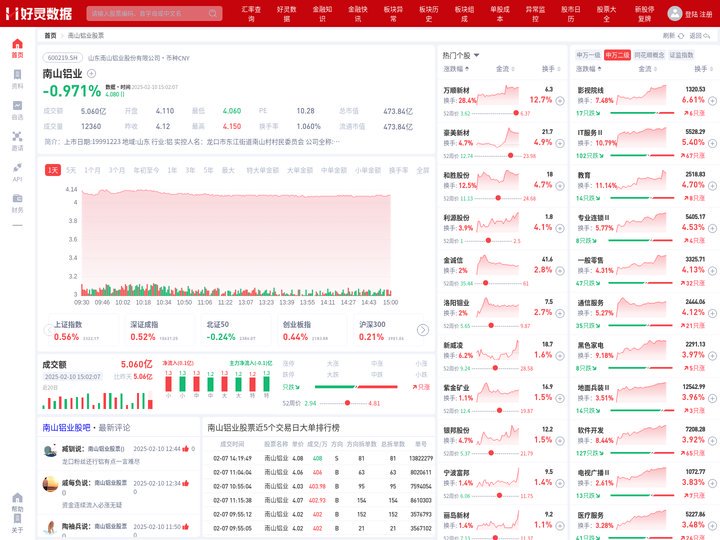Click the 豪美新材 52周价 slider dot

click(x=511, y=156)
